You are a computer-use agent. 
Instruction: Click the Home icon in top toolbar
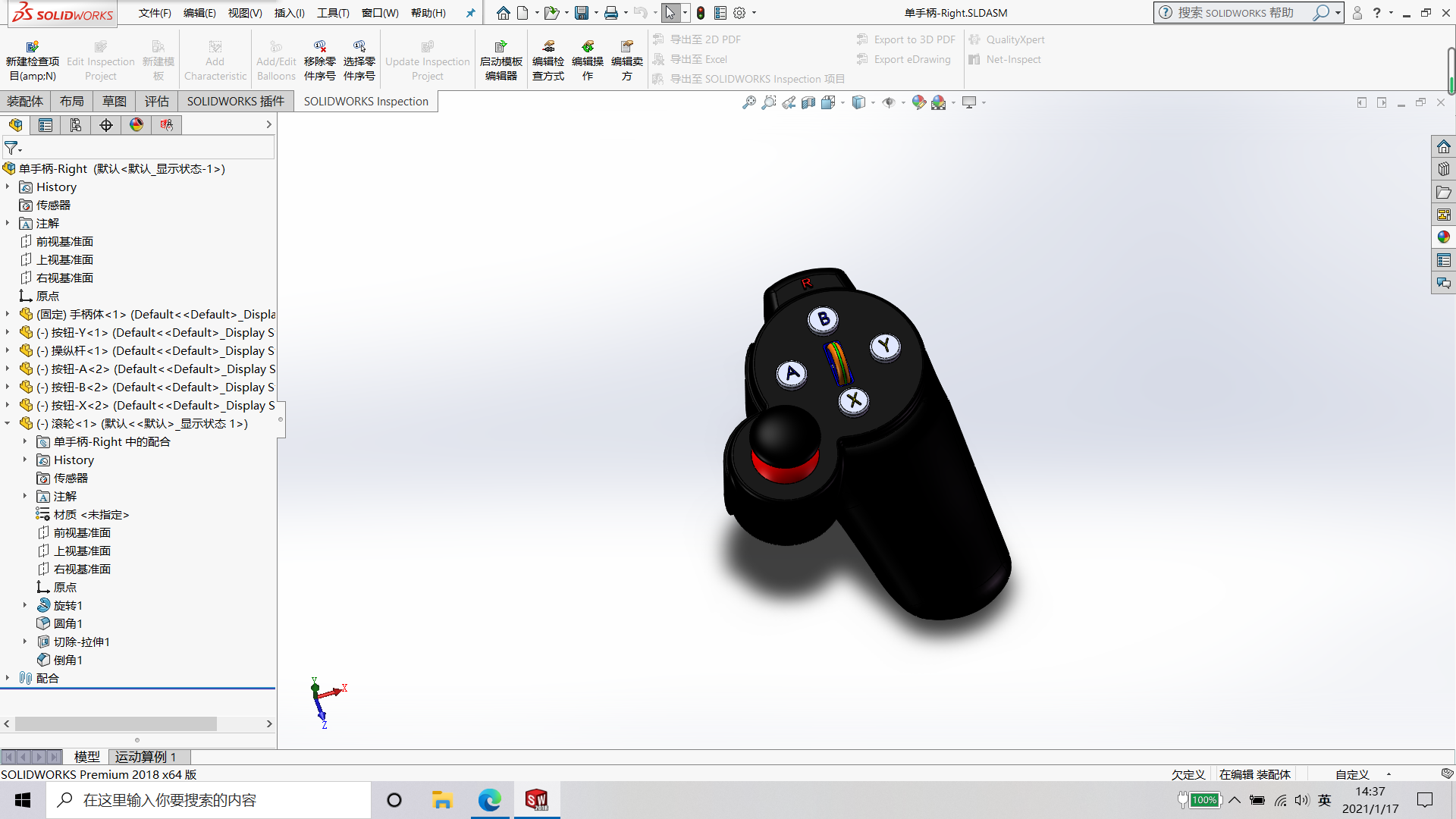[x=504, y=13]
